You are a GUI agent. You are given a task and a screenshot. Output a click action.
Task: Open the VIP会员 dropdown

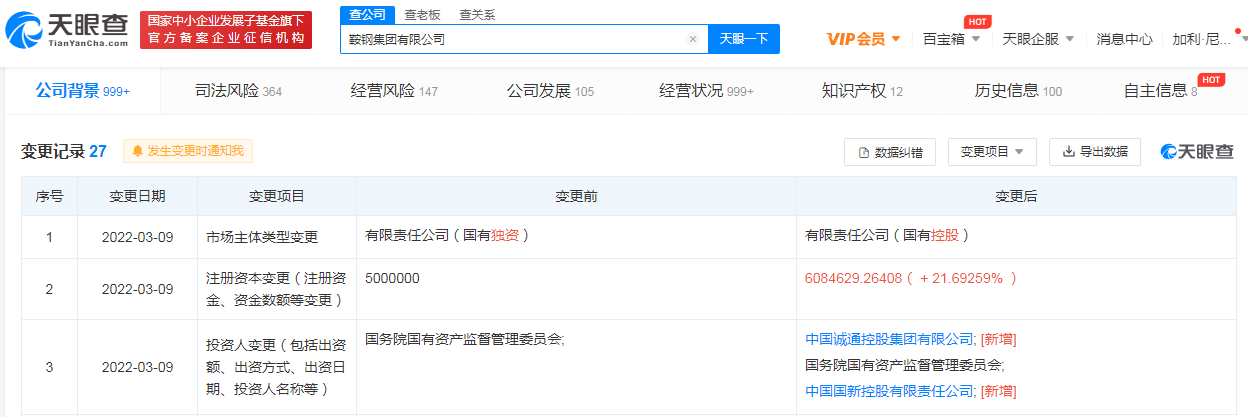tap(864, 39)
